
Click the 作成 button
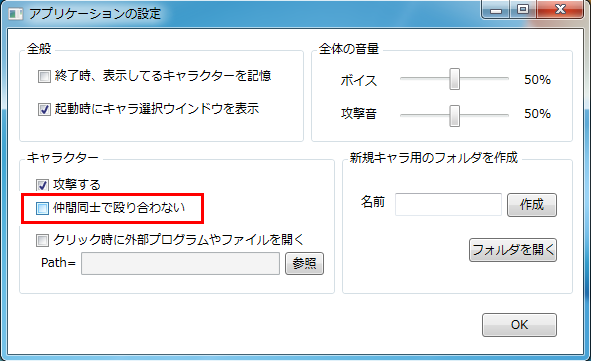coord(532,205)
